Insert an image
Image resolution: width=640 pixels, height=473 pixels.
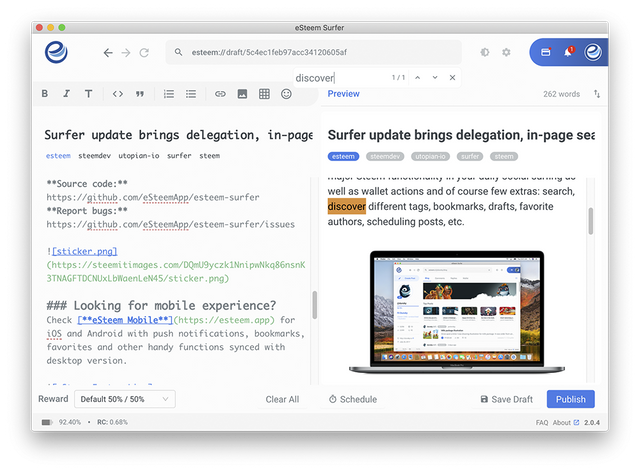(242, 94)
